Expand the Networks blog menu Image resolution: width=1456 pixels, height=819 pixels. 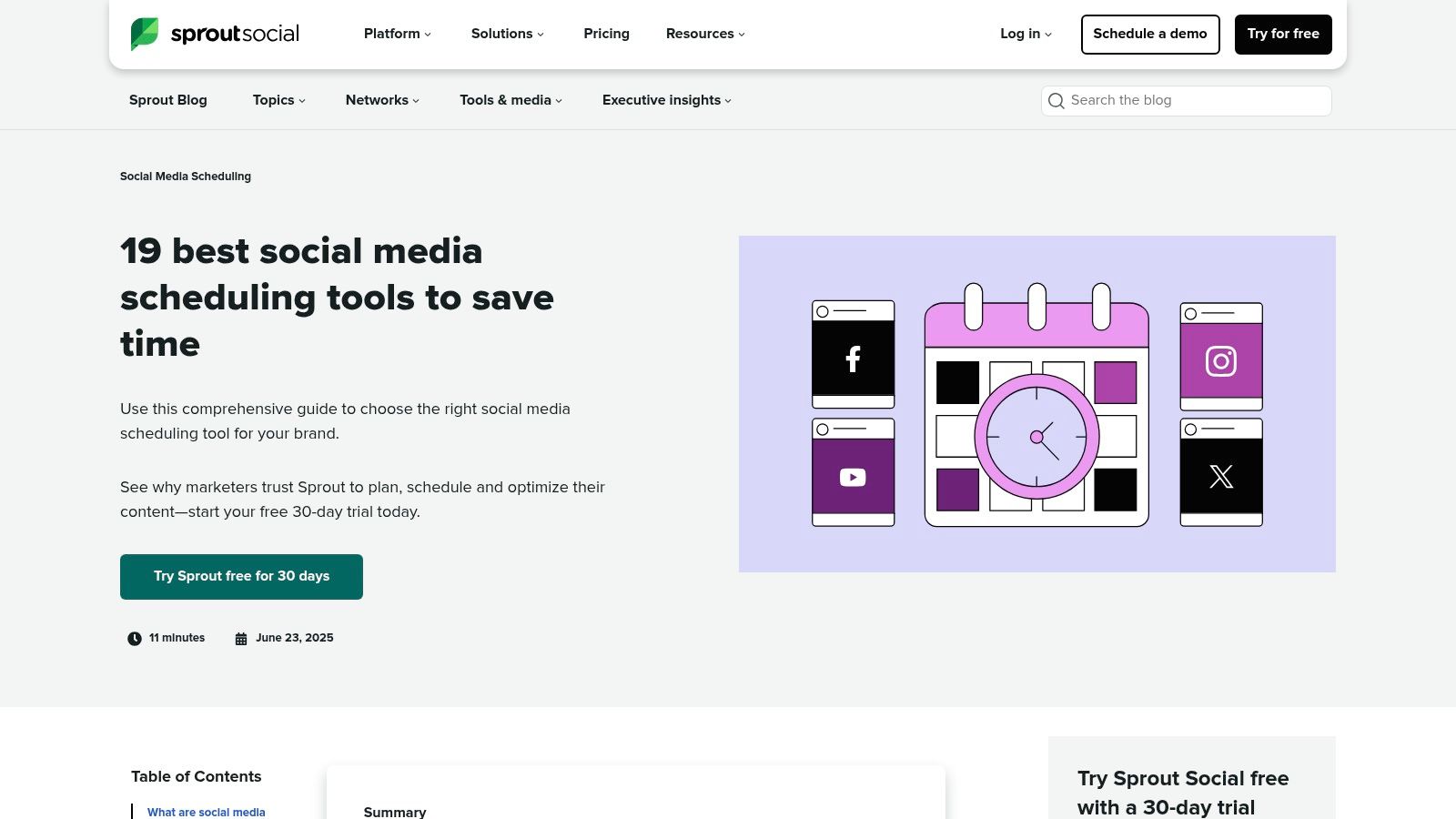click(x=383, y=100)
